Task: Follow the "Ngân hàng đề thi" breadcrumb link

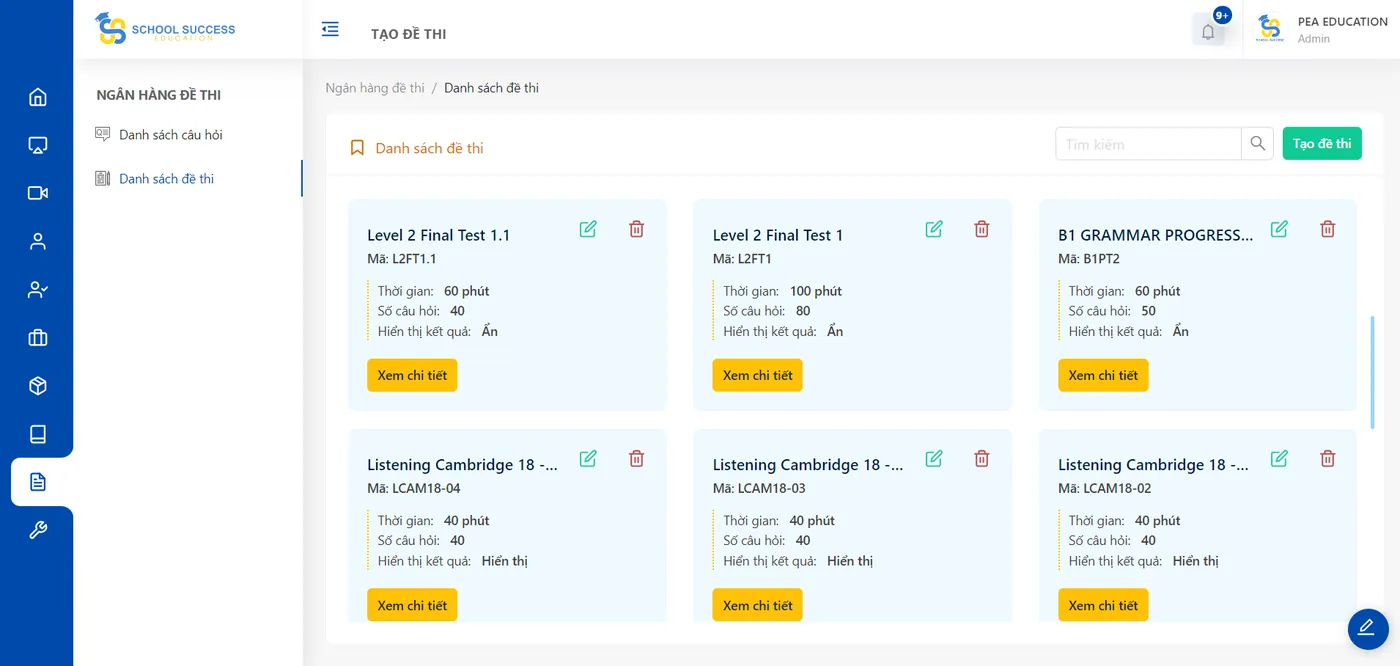Action: tap(375, 88)
